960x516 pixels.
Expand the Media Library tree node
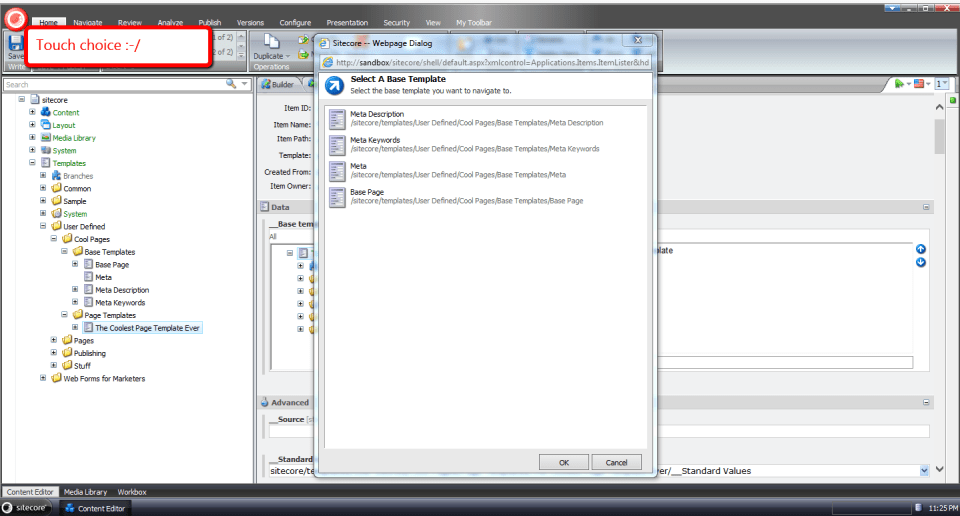click(32, 138)
